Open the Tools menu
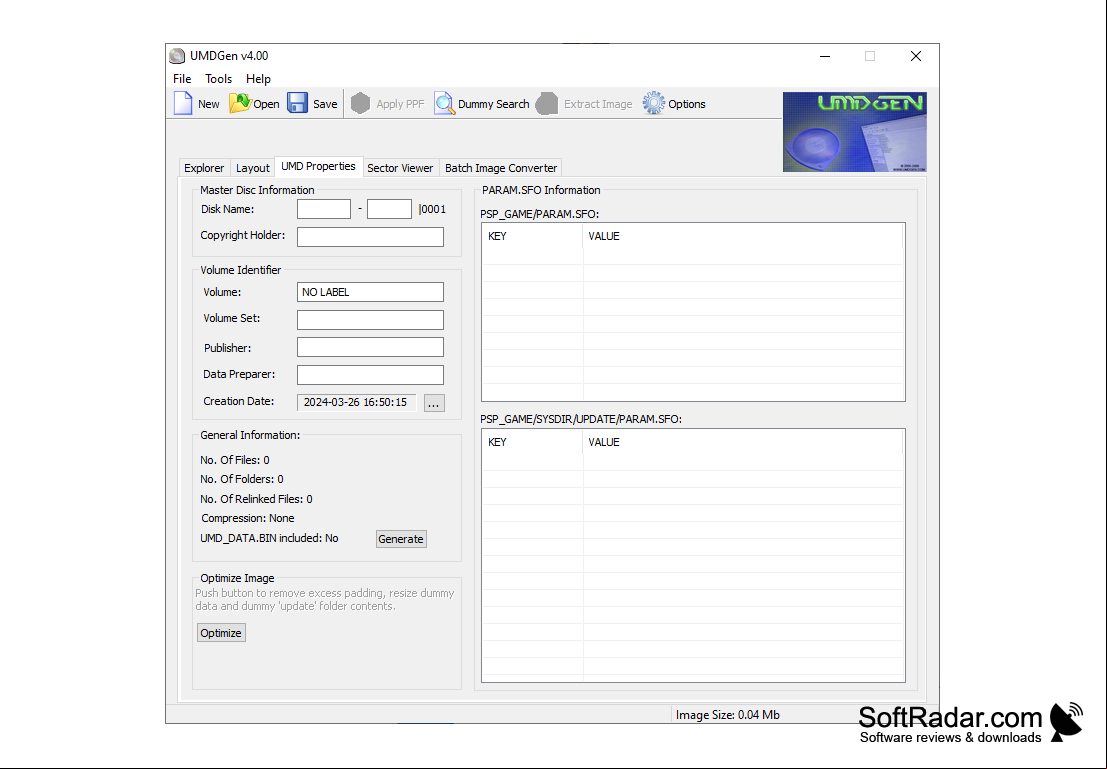The height and width of the screenshot is (769, 1107). pyautogui.click(x=218, y=79)
